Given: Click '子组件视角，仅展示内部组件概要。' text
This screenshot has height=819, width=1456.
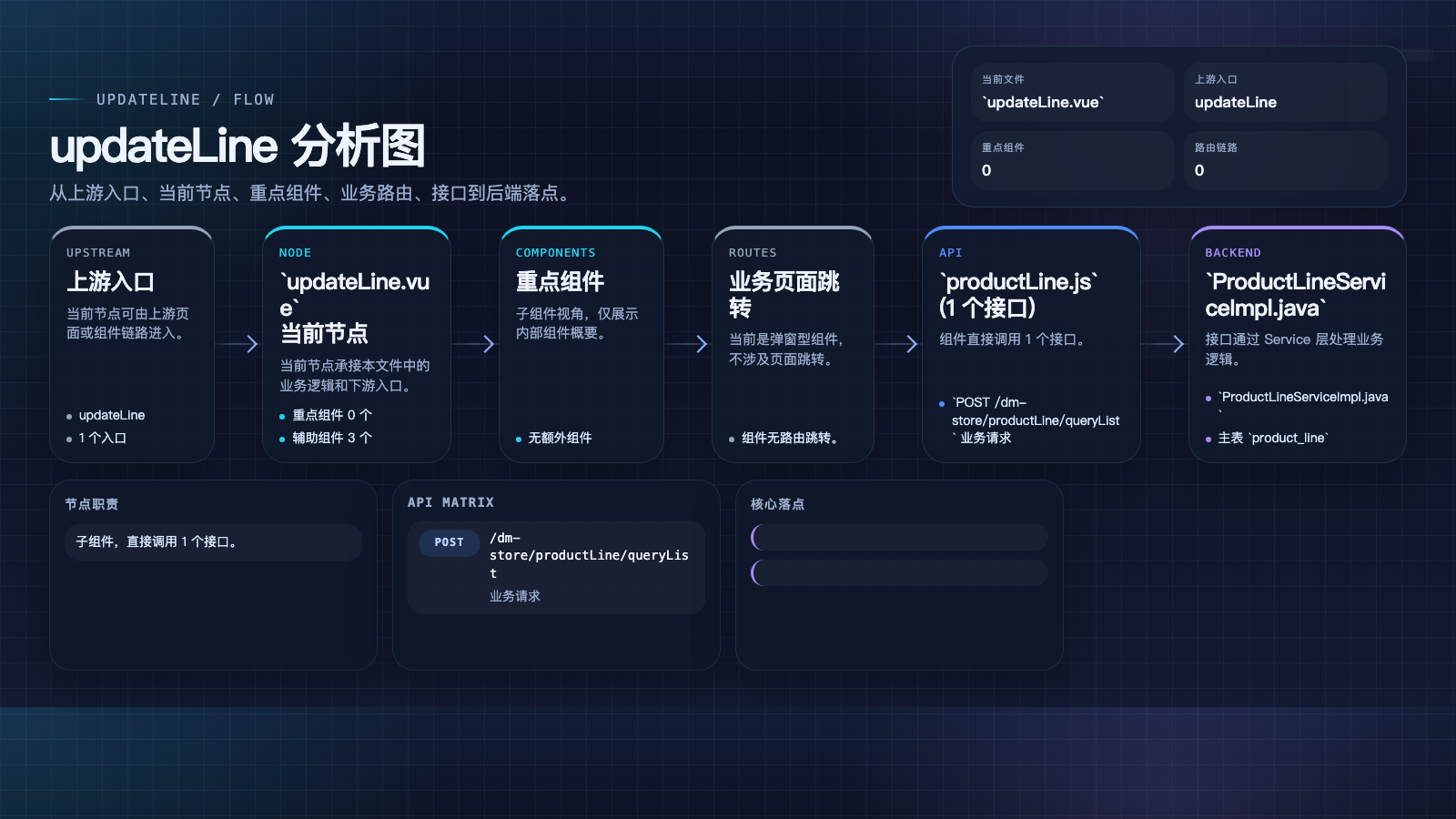Looking at the screenshot, I should click(577, 323).
